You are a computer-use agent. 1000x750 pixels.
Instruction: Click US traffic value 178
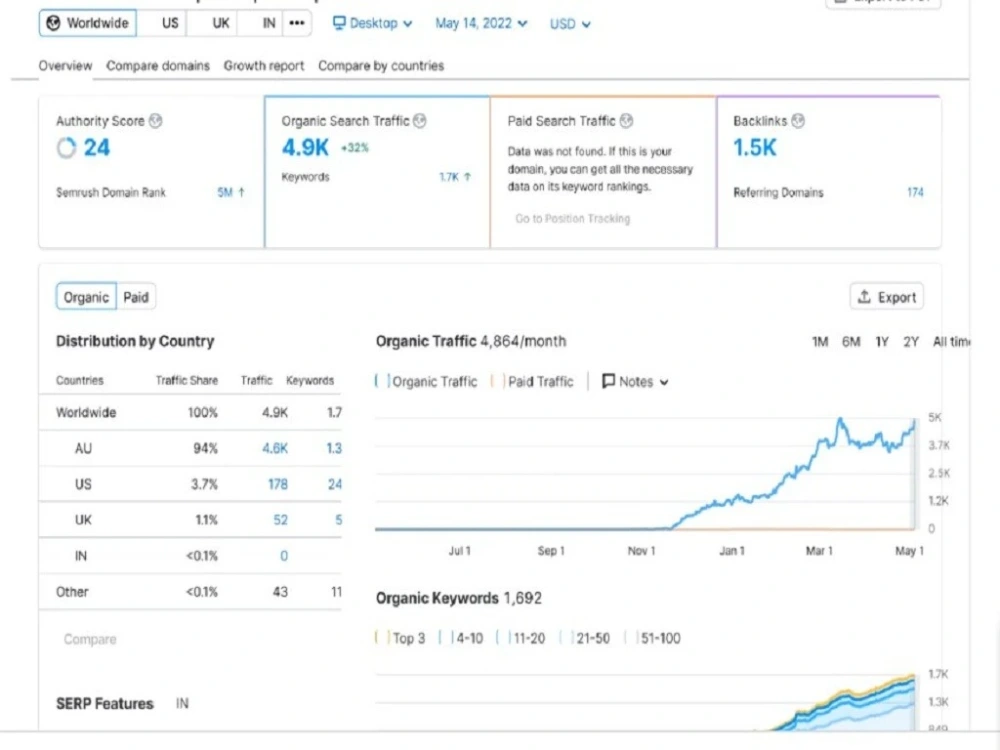pos(277,484)
